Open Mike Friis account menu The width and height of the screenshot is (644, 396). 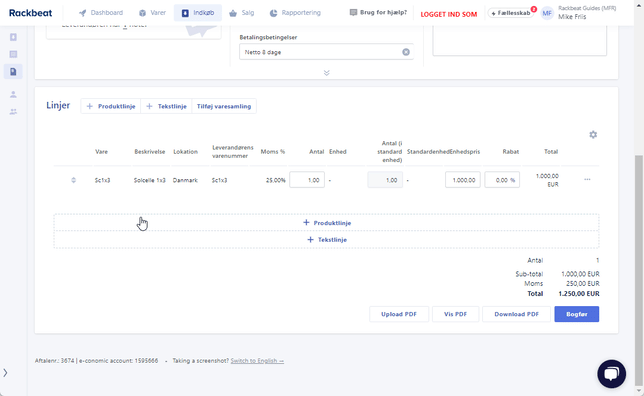(x=587, y=13)
